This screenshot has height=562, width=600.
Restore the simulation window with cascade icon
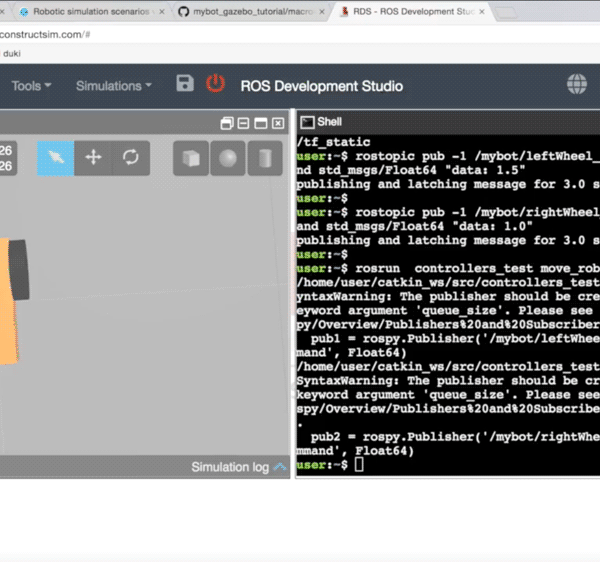click(227, 124)
